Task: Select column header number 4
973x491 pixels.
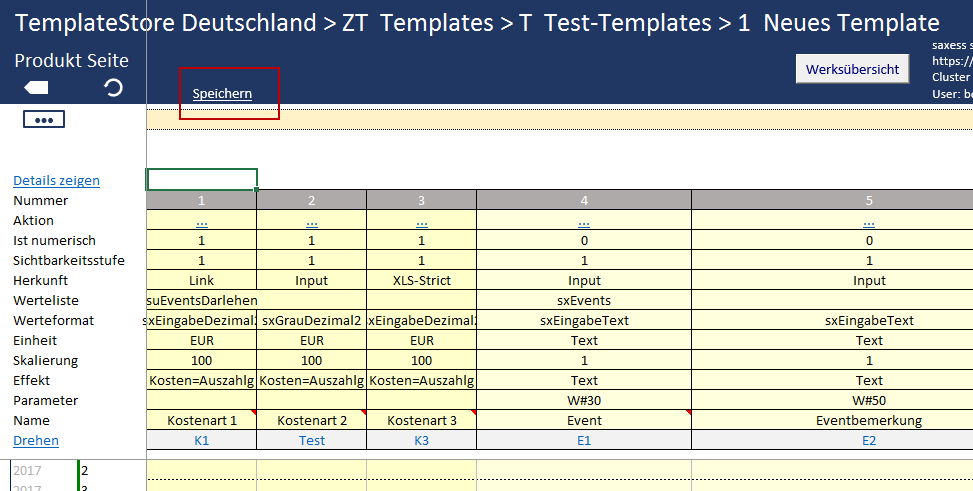Action: (x=584, y=201)
